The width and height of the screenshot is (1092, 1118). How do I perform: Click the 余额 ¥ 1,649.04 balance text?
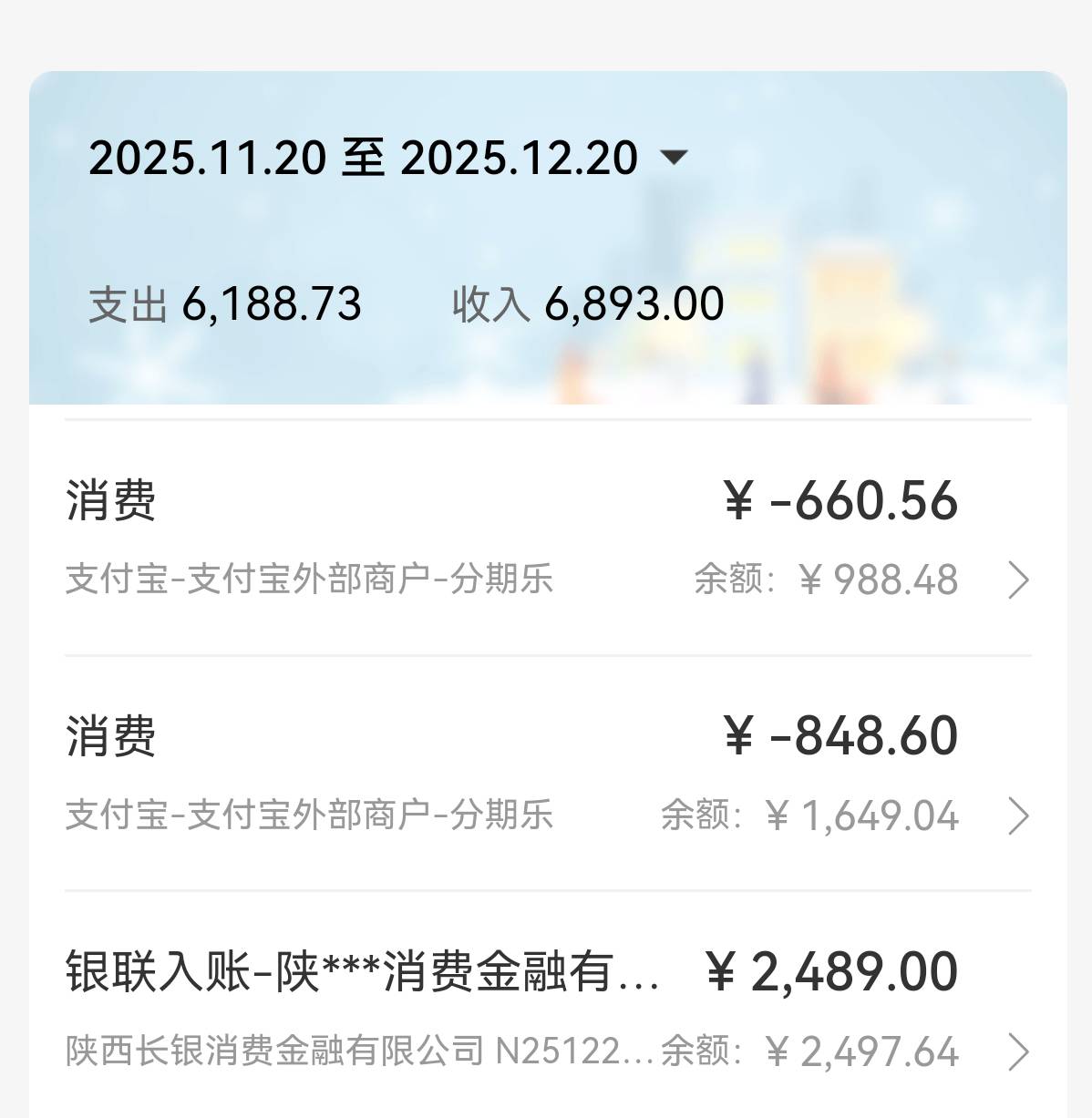pyautogui.click(x=809, y=815)
